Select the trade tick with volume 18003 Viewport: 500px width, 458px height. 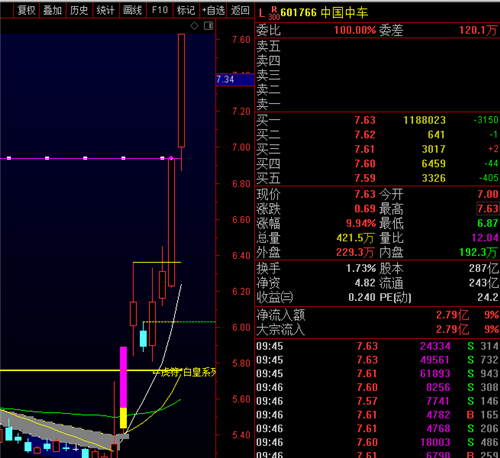[377, 442]
